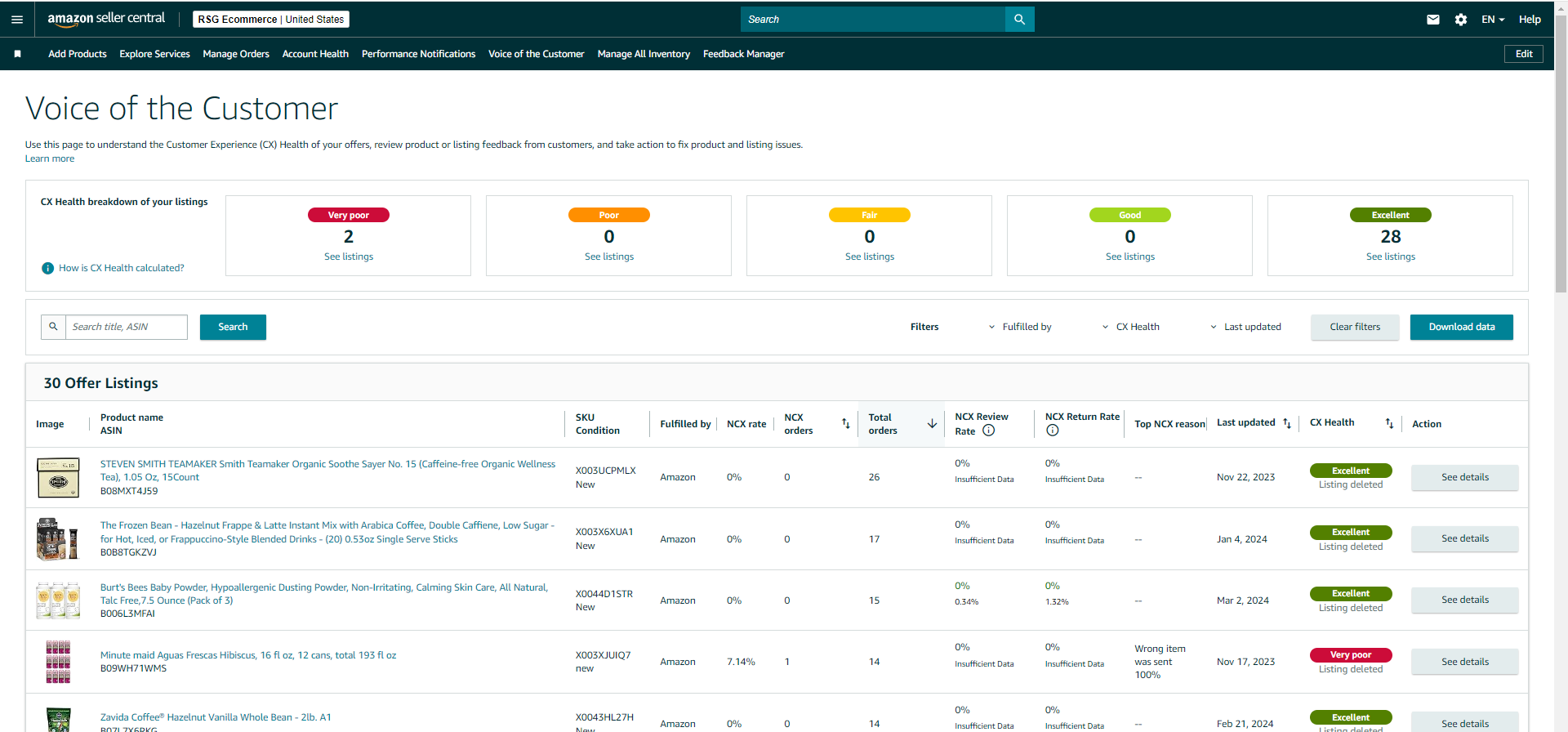Open How is CX Health calculated link

point(122,268)
